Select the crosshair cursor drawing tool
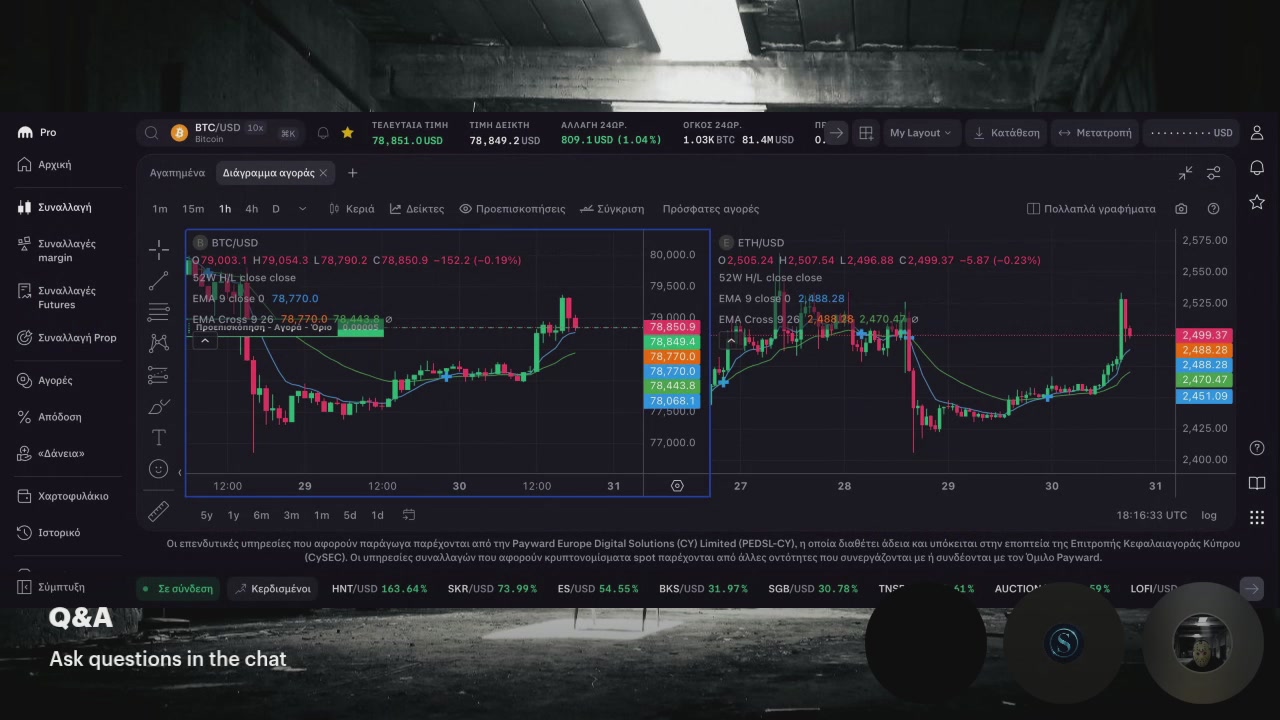The image size is (1280, 720). [158, 250]
